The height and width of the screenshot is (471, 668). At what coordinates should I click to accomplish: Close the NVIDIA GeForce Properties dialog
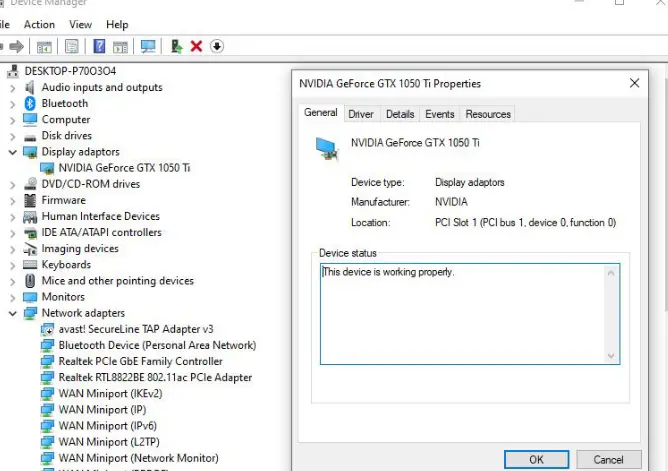[634, 83]
